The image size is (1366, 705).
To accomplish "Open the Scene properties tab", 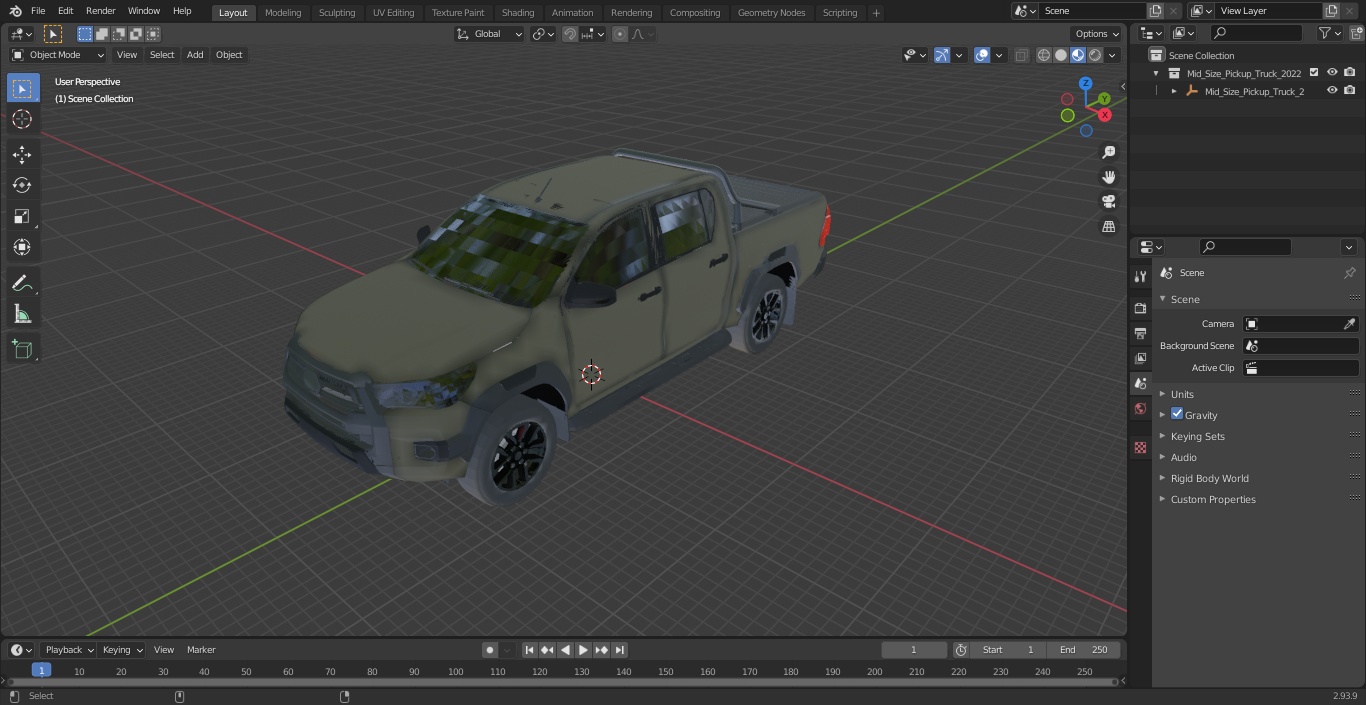I will tap(1140, 383).
